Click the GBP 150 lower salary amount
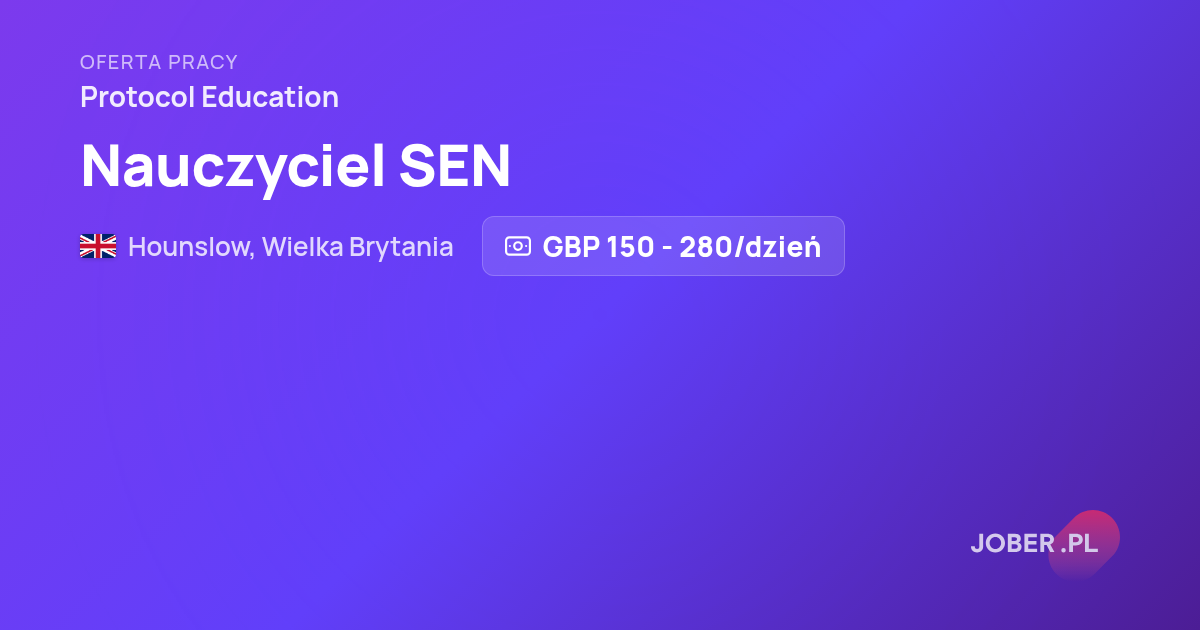 (598, 247)
